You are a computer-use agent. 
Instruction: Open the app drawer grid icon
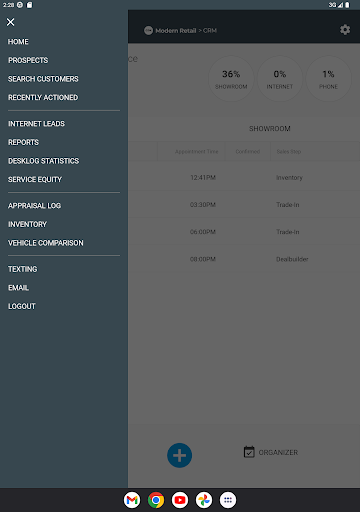point(228,500)
